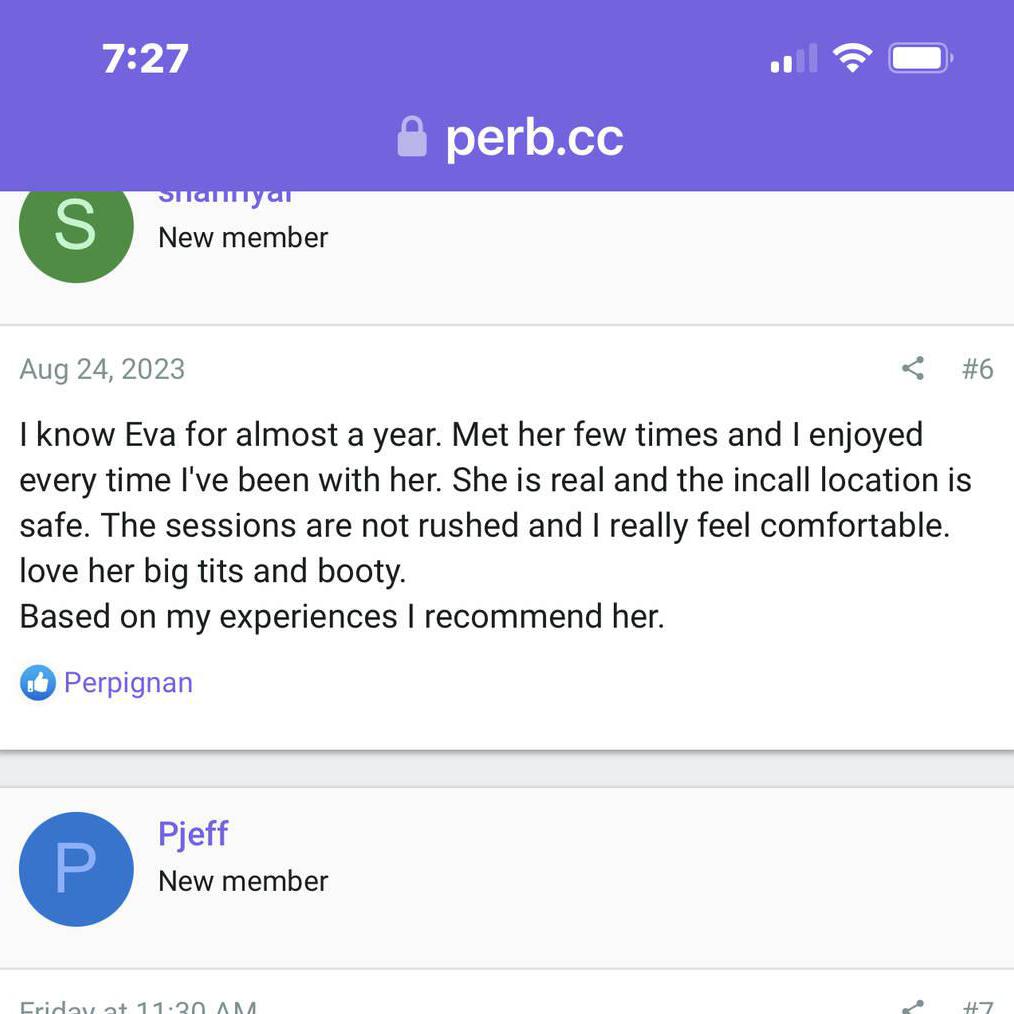Viewport: 1014px width, 1014px height.
Task: Click the thumbs-up like icon
Action: click(37, 683)
